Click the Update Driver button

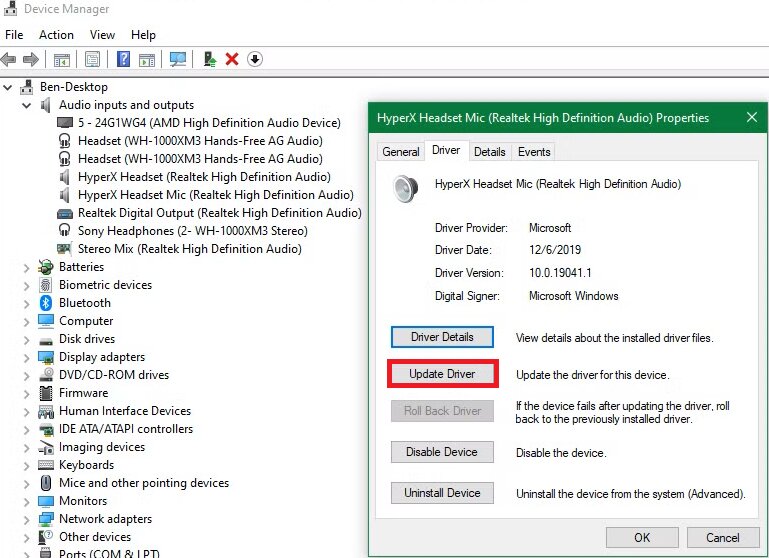click(x=442, y=374)
